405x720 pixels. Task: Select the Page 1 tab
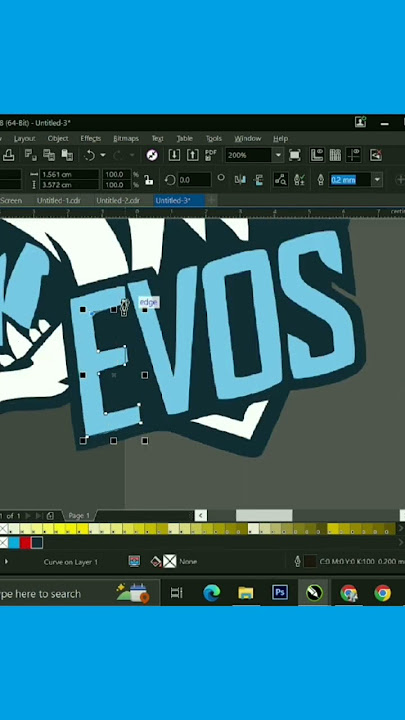pyautogui.click(x=79, y=516)
